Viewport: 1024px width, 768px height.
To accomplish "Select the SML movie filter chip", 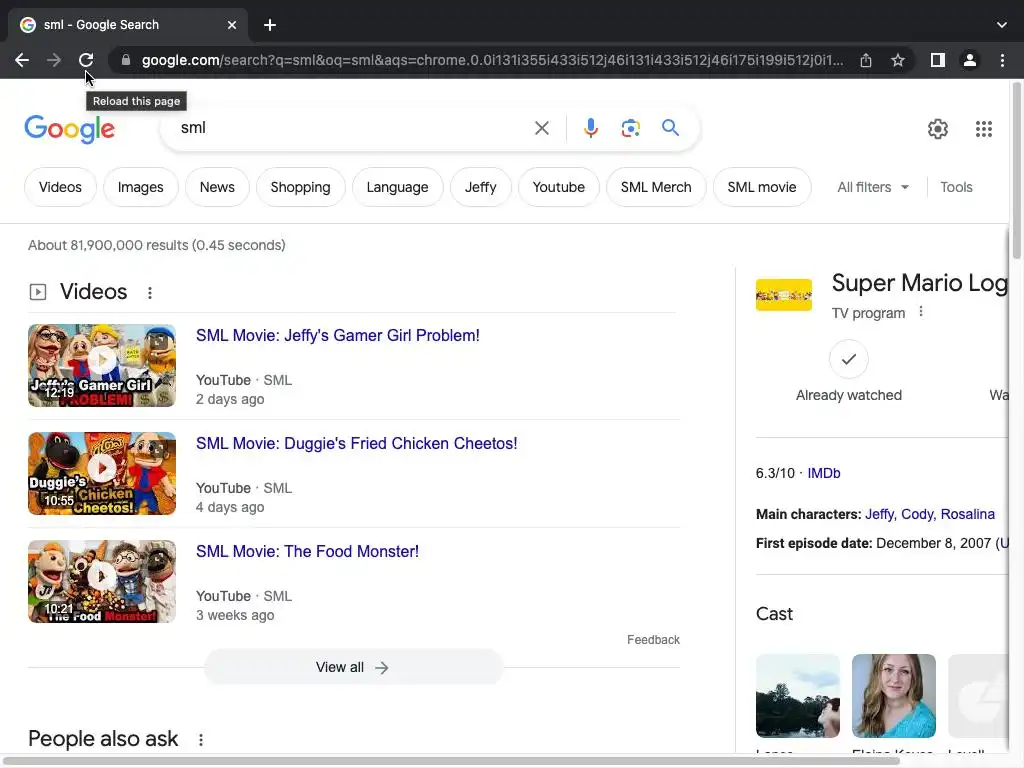I will pyautogui.click(x=761, y=187).
